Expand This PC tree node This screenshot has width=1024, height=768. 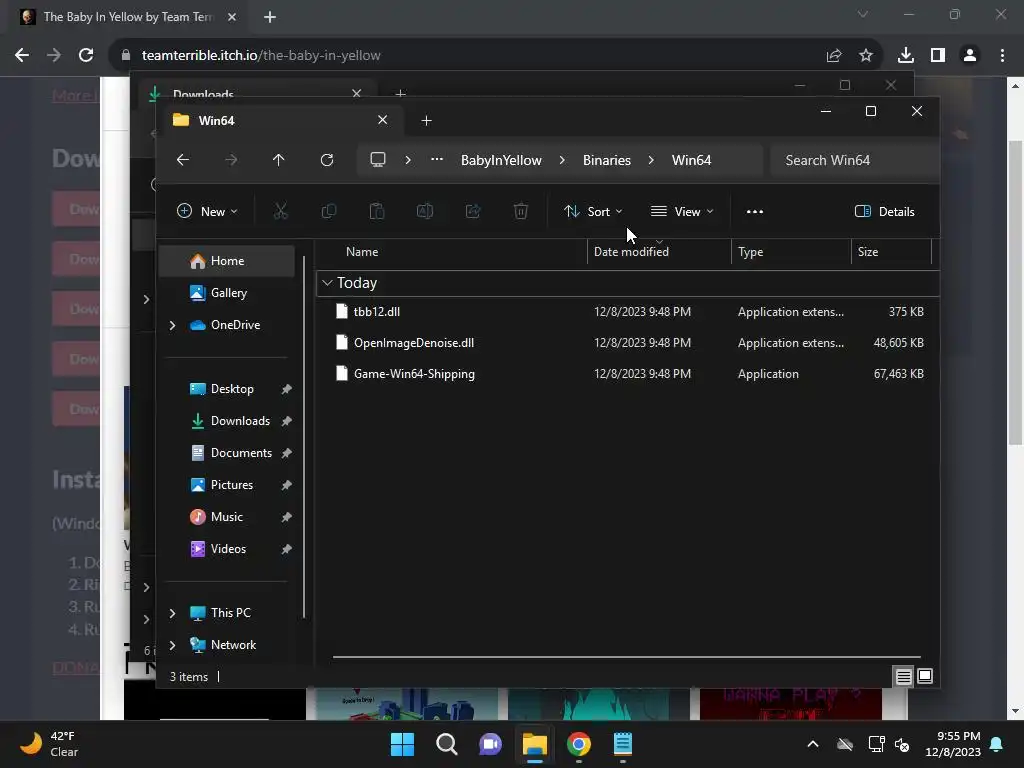click(x=172, y=613)
